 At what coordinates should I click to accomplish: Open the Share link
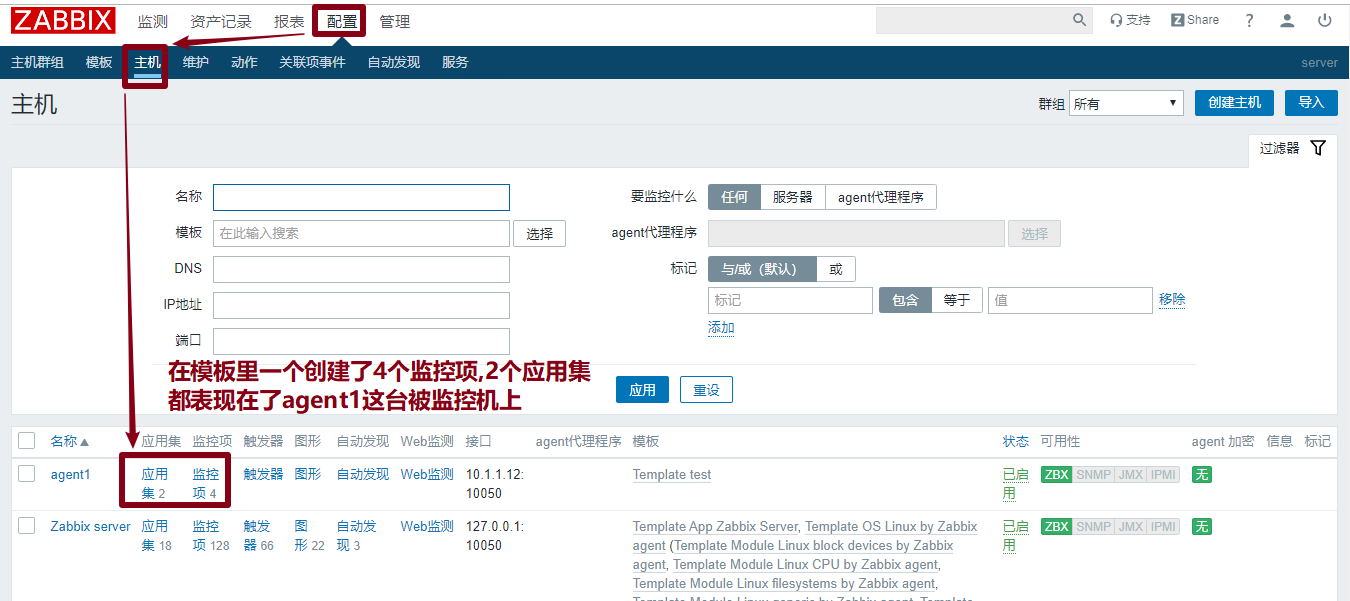(x=1195, y=20)
